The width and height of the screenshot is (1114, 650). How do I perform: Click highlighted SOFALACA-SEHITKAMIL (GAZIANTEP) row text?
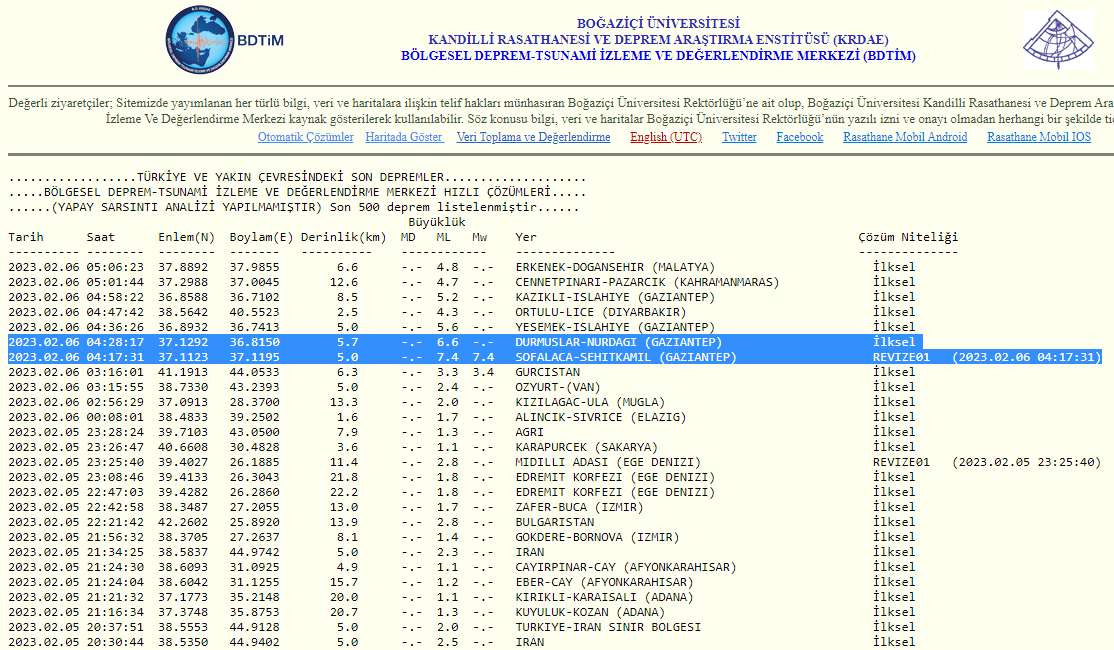pos(626,357)
